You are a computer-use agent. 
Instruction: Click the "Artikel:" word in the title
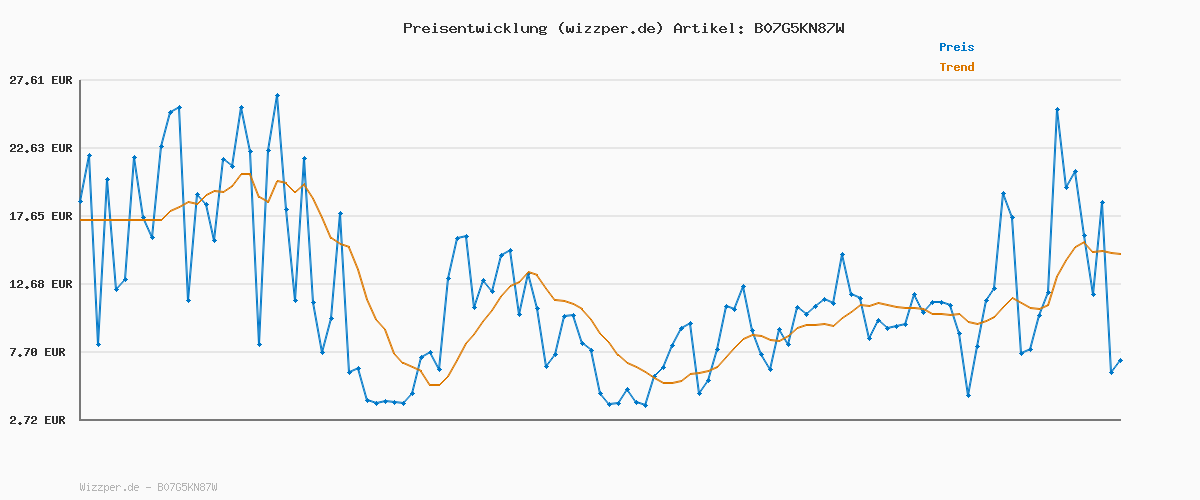pos(708,28)
